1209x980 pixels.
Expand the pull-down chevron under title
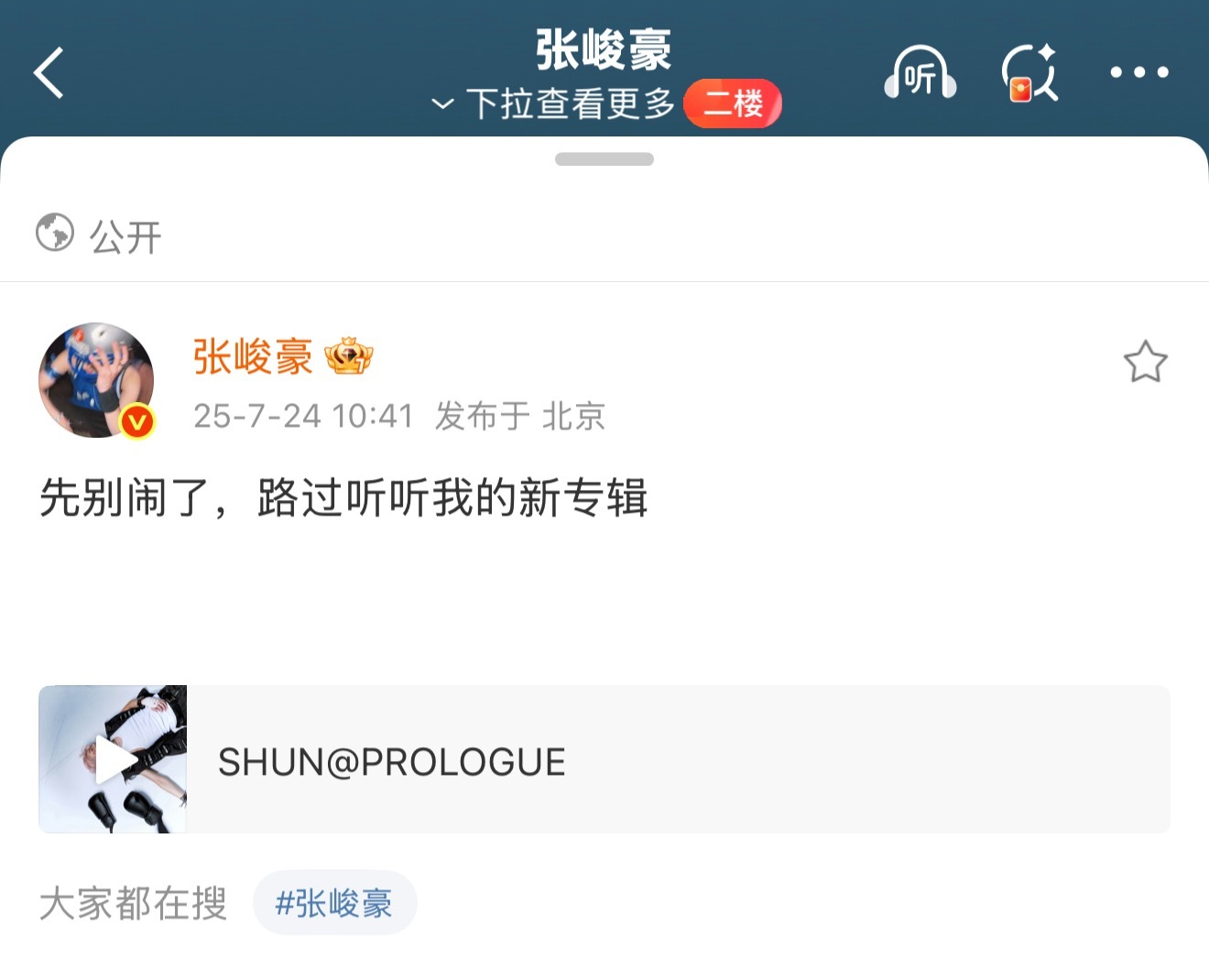click(442, 104)
